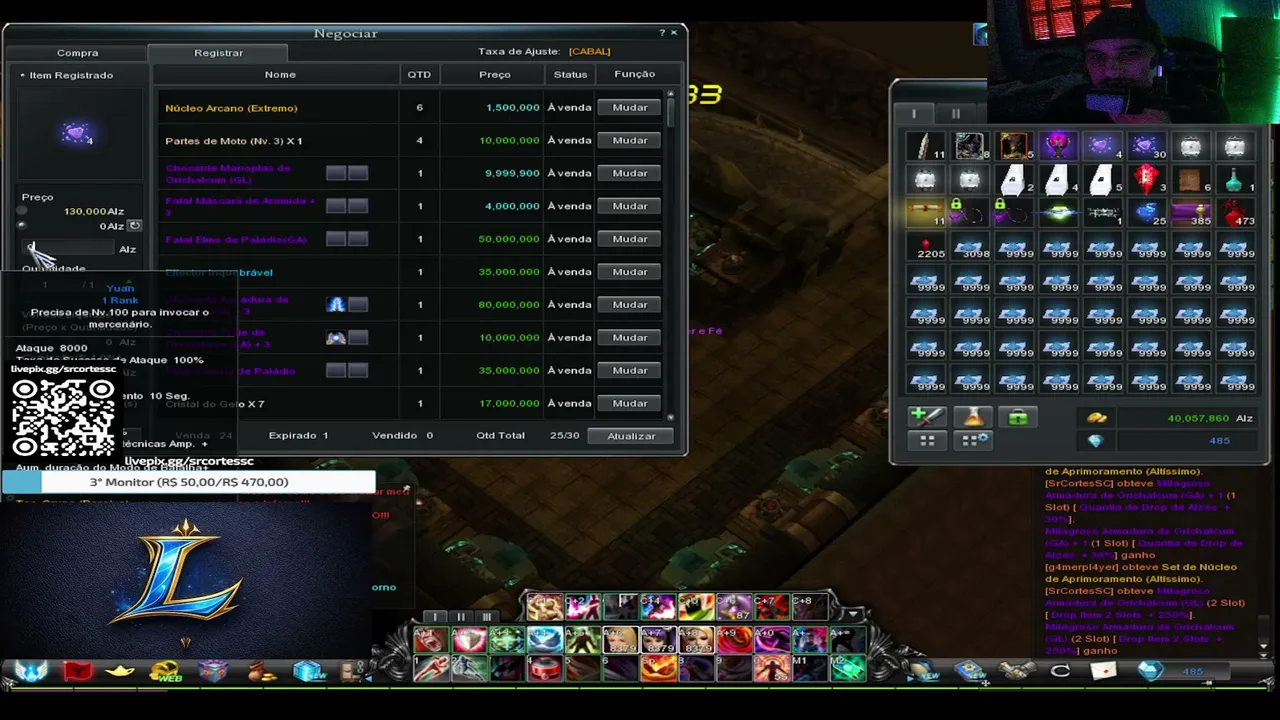The image size is (1280, 720).
Task: Select the red gem stack of 2205
Action: [926, 246]
